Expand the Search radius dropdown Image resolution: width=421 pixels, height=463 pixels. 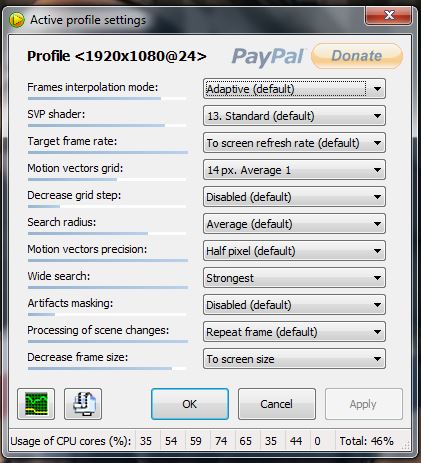(x=294, y=224)
